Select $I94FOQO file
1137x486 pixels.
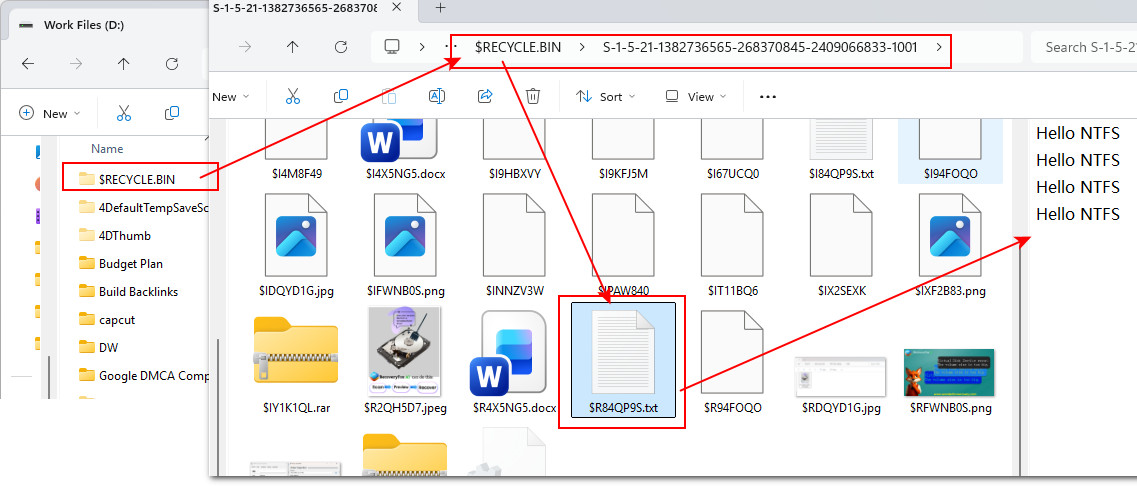[950, 151]
